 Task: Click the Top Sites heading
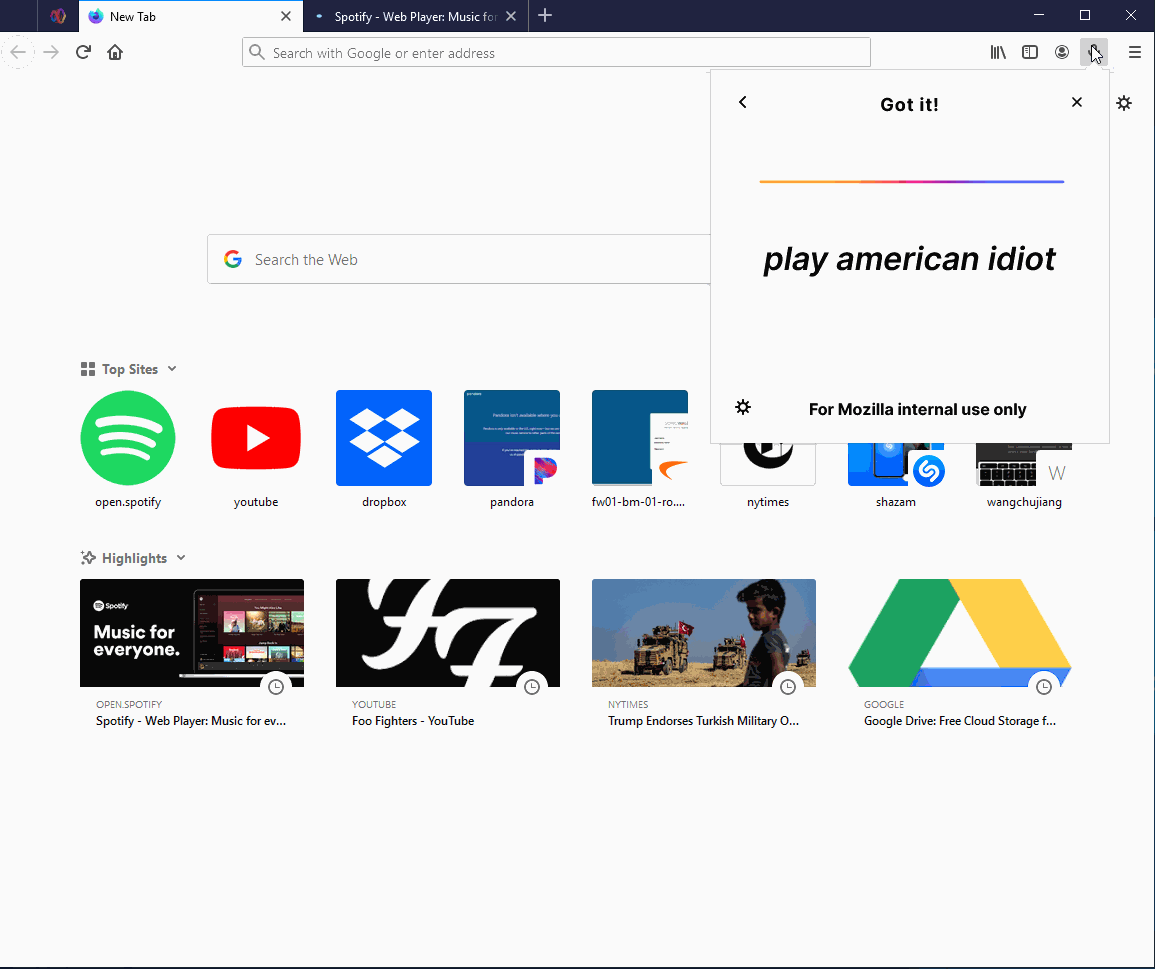click(x=130, y=369)
